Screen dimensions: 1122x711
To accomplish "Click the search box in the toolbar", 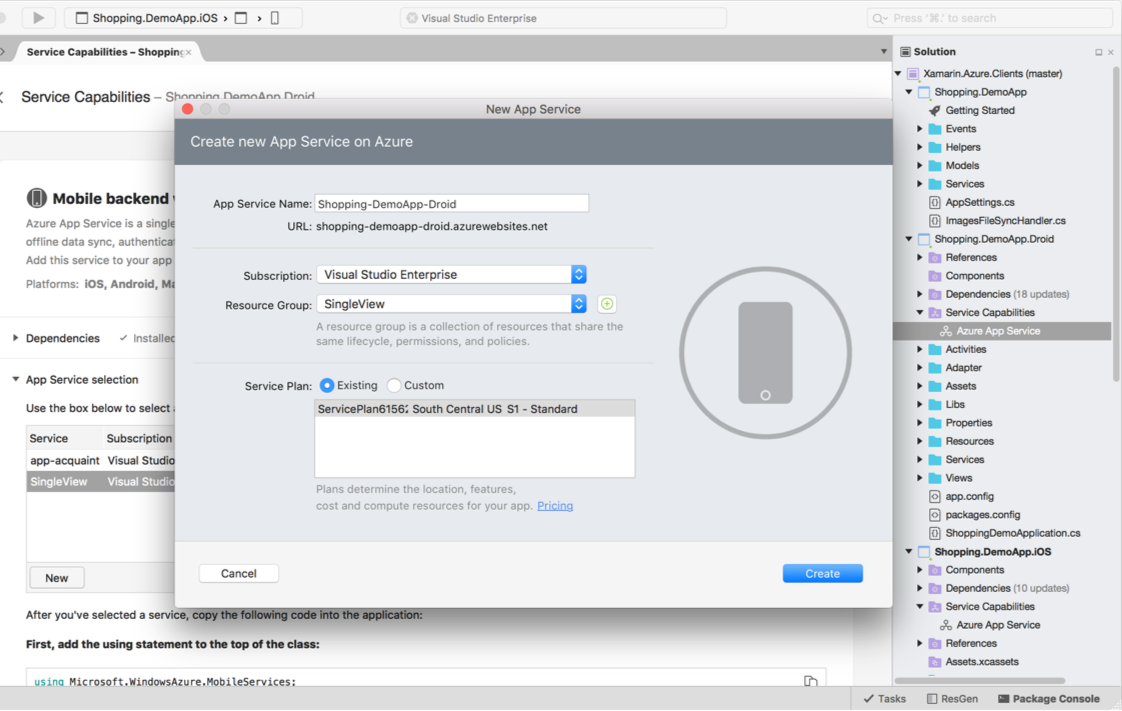I will click(991, 19).
